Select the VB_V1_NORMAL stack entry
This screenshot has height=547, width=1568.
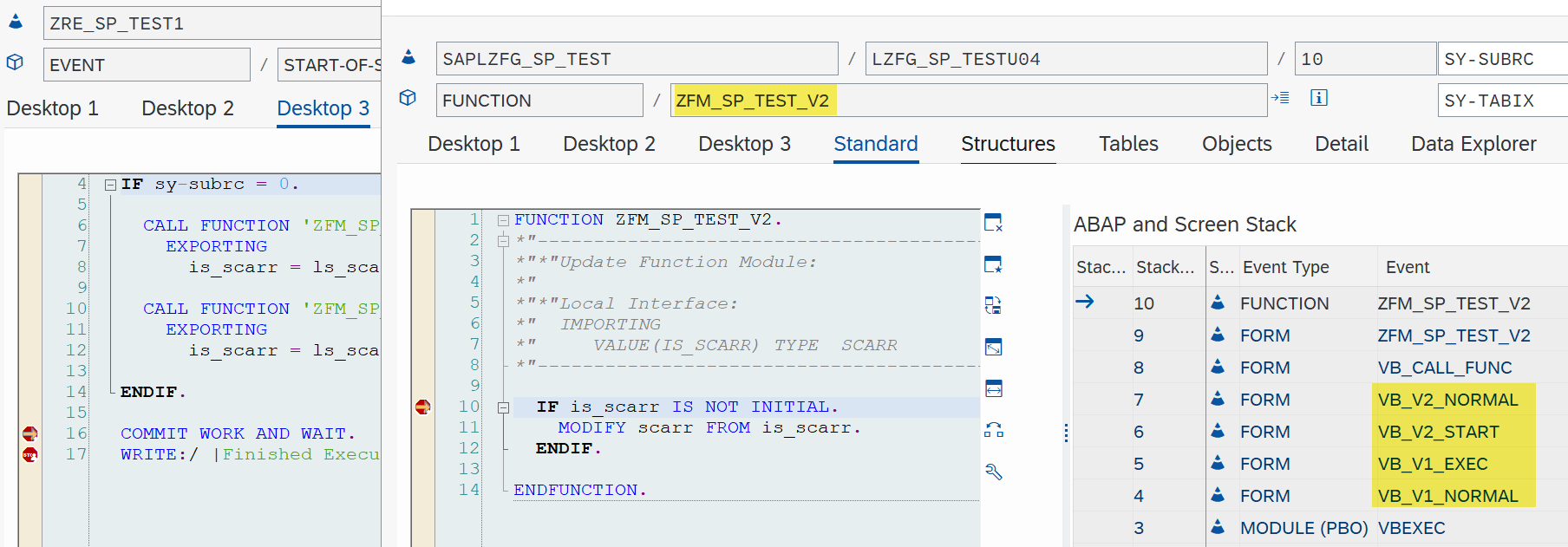(x=1447, y=496)
